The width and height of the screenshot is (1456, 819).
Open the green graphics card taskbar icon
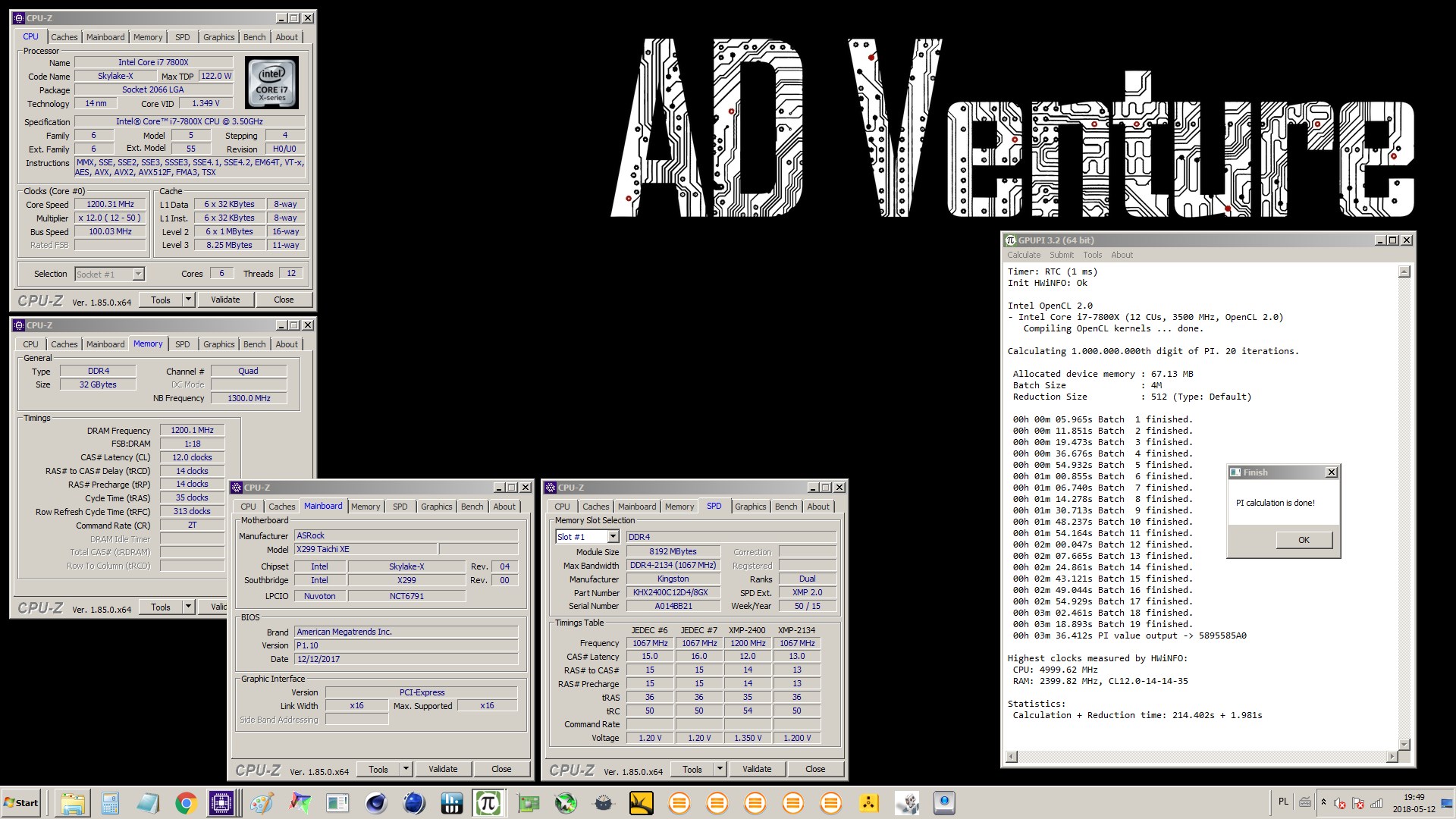pos(528,803)
